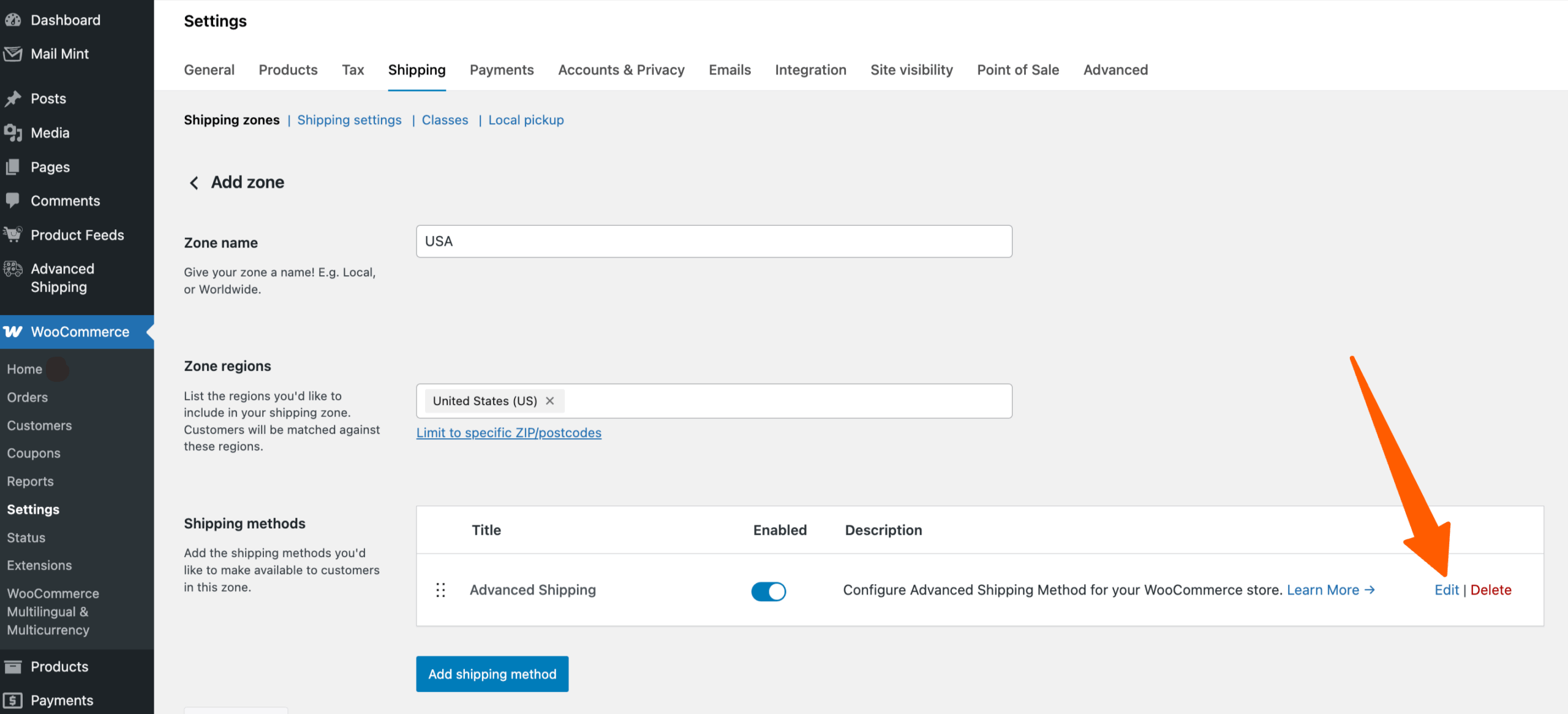Open the Classes link
This screenshot has width=1568, height=714.
pyautogui.click(x=445, y=120)
